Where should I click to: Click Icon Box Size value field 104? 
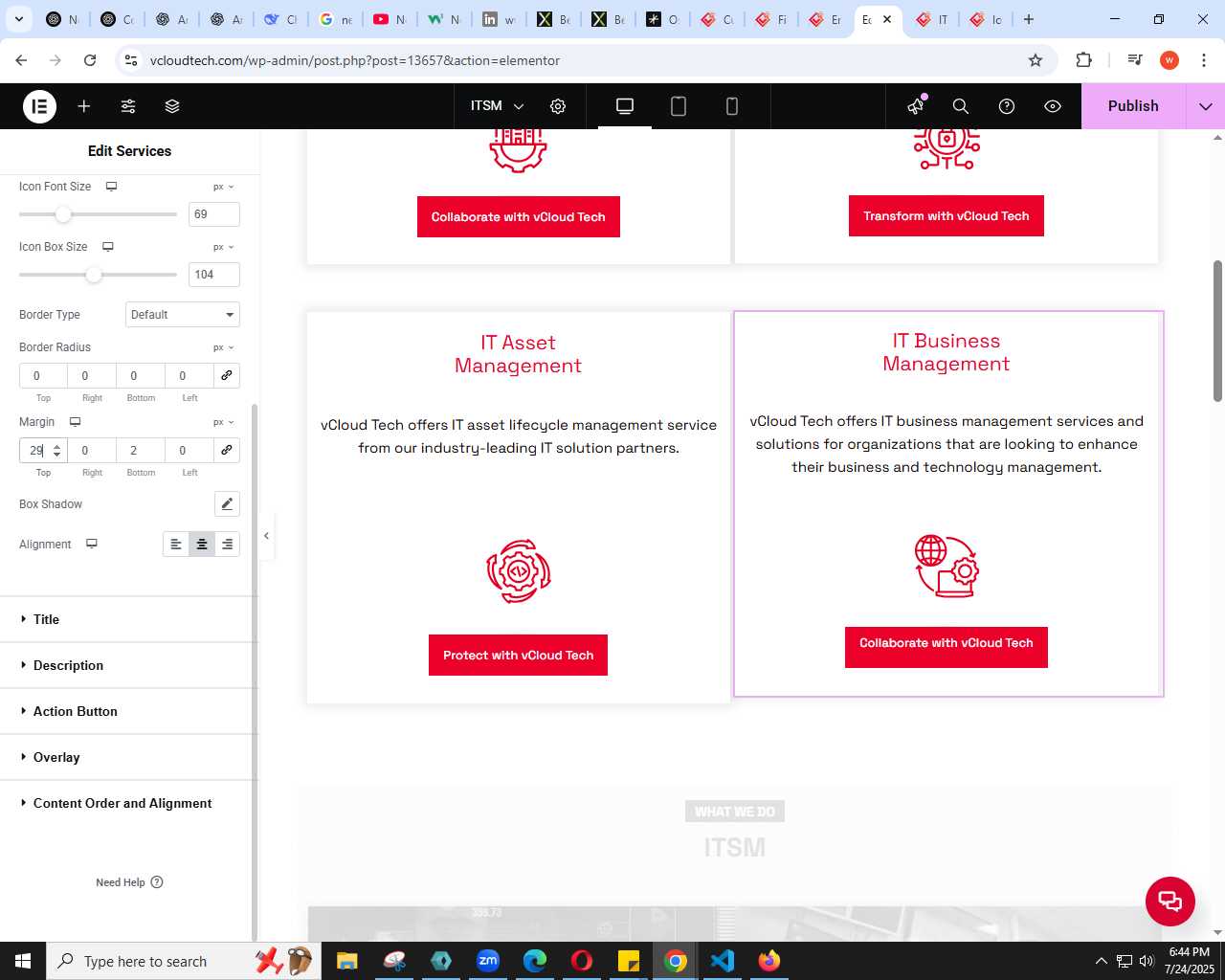click(214, 275)
